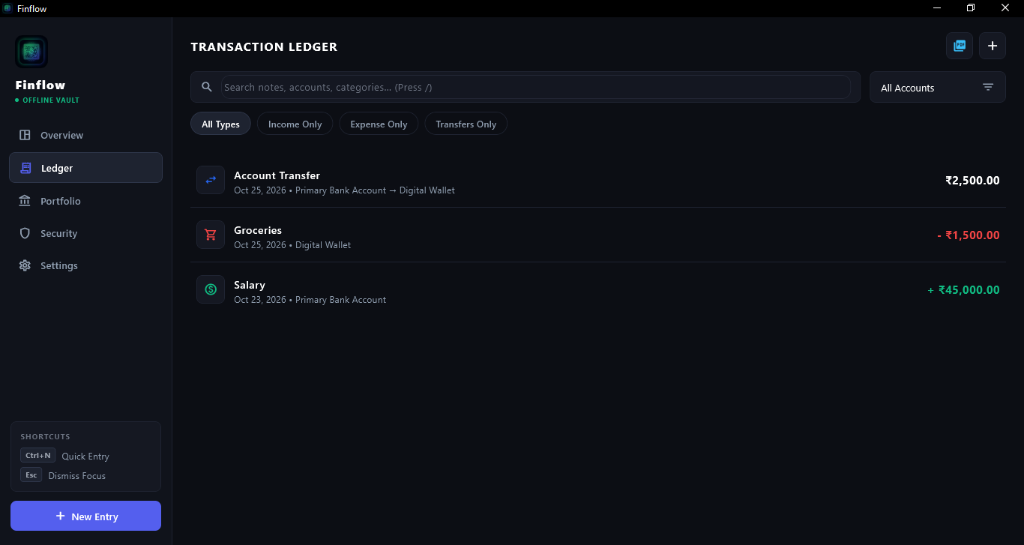Open the Portfolio bank icon
1024x545 pixels.
tap(25, 201)
